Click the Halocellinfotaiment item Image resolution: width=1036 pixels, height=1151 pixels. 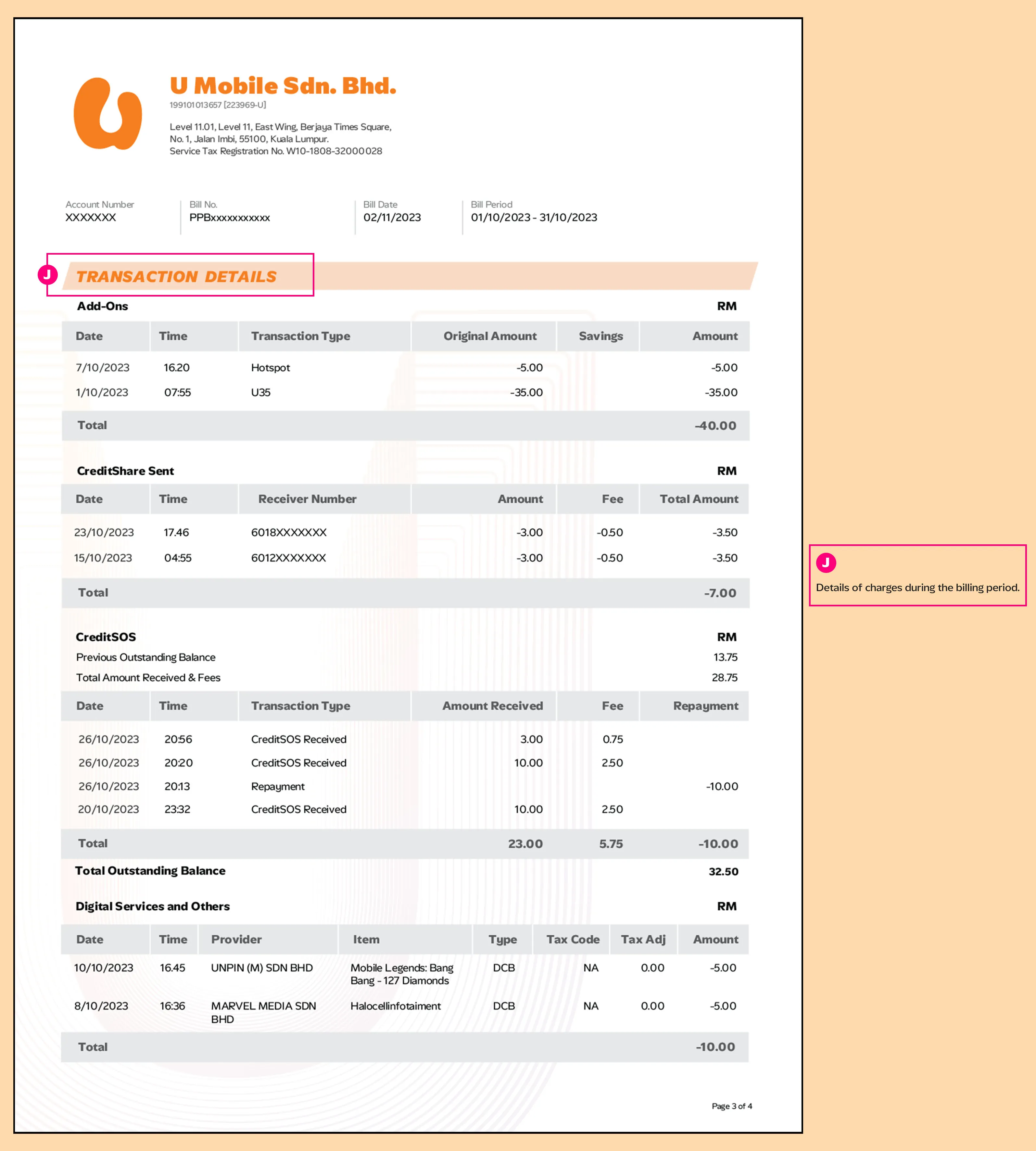click(x=396, y=1006)
